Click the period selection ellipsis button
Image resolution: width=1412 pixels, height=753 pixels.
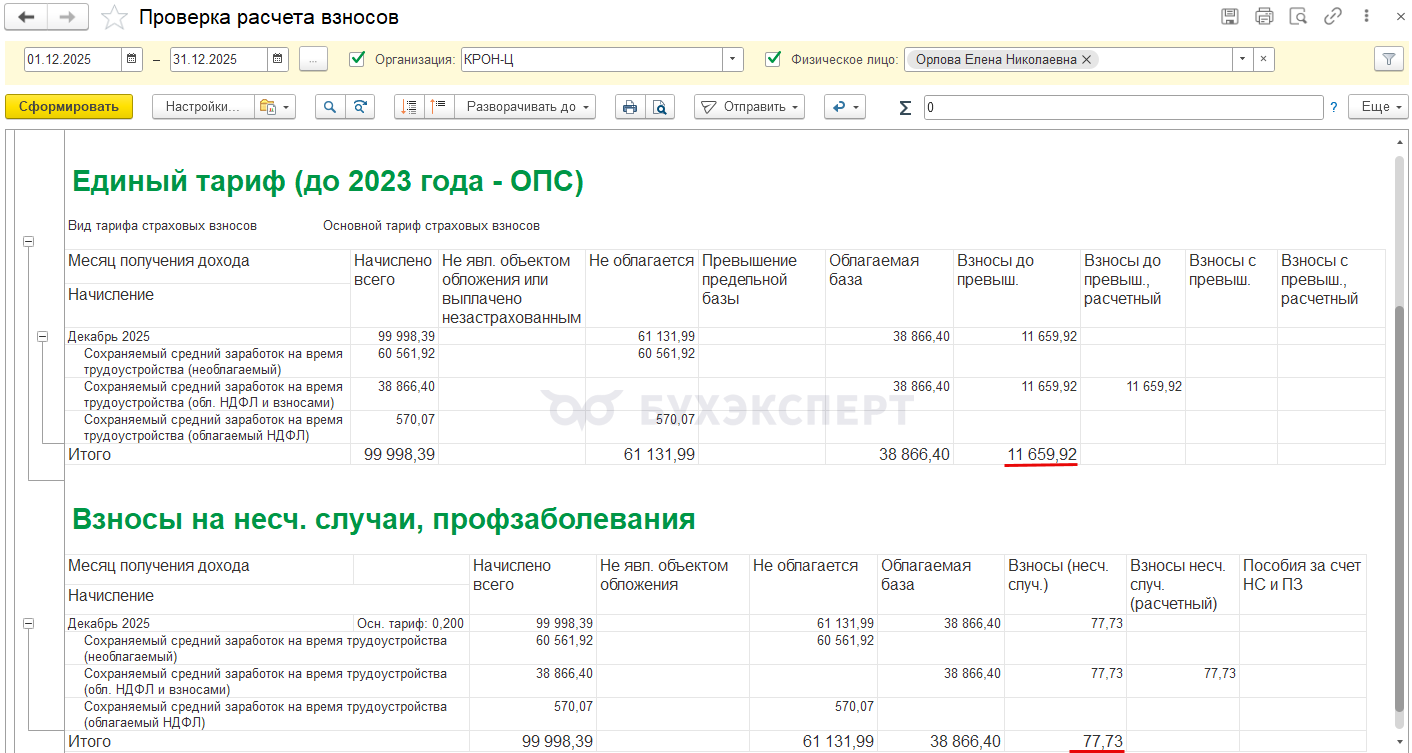tap(314, 59)
